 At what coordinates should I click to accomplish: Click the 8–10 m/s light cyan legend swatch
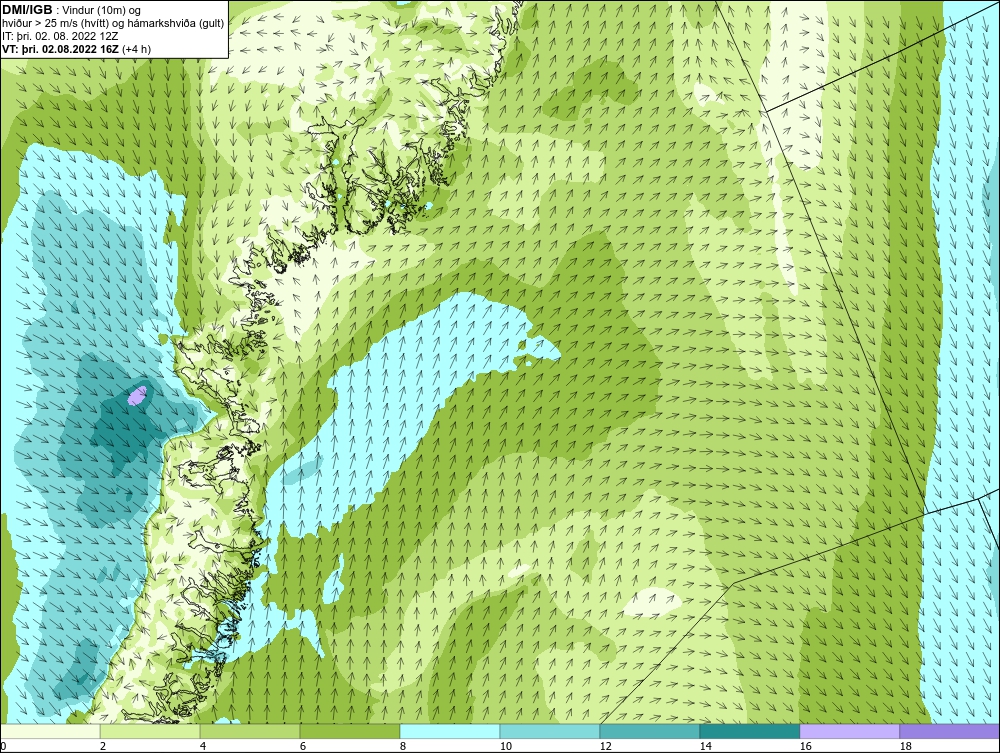click(x=450, y=731)
